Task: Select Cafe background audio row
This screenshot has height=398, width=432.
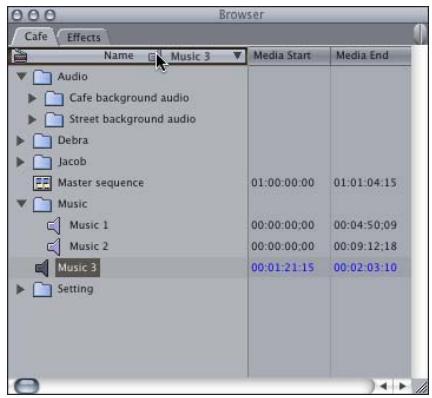Action: [x=129, y=98]
